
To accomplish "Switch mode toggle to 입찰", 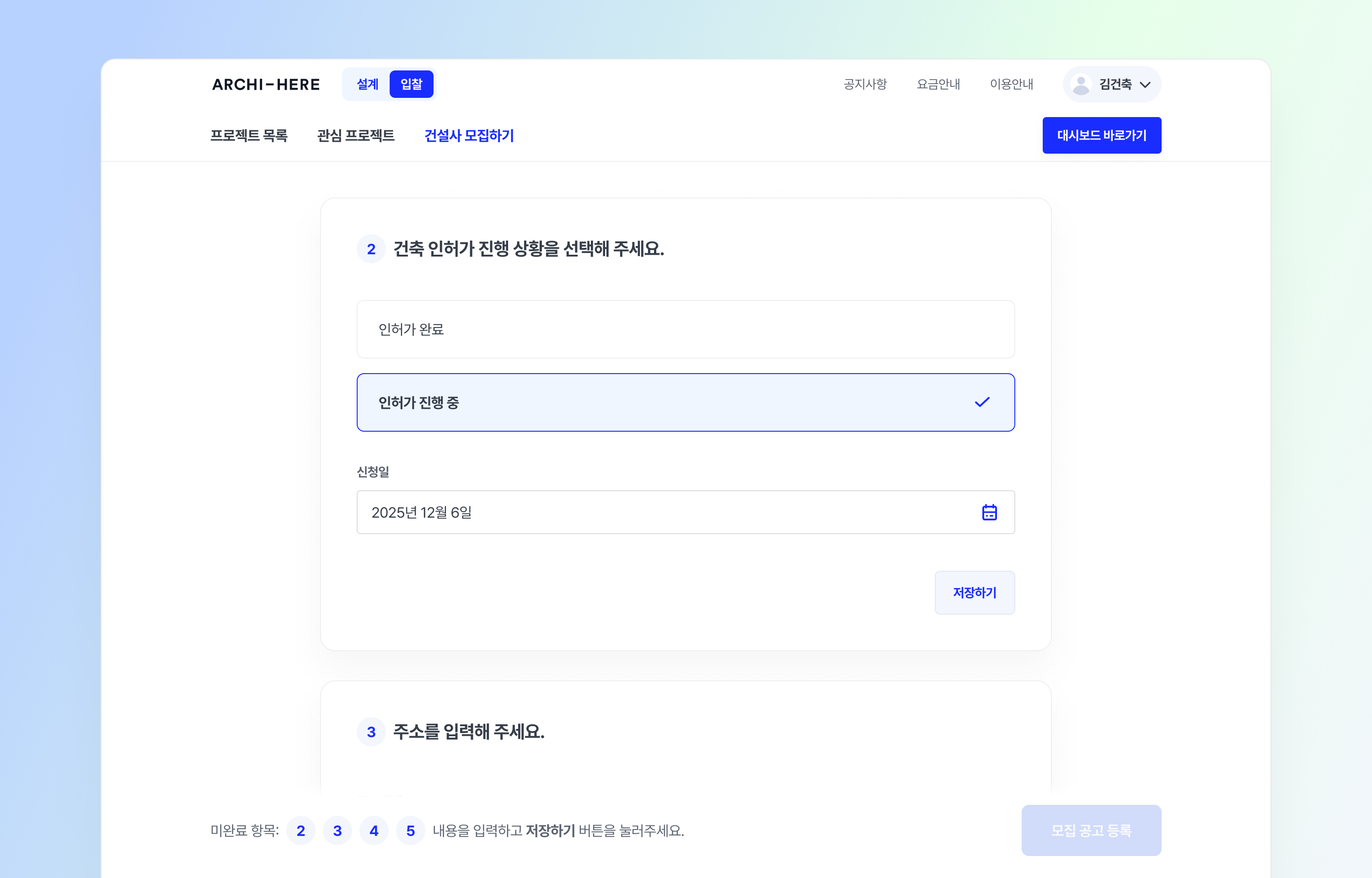I will click(411, 85).
